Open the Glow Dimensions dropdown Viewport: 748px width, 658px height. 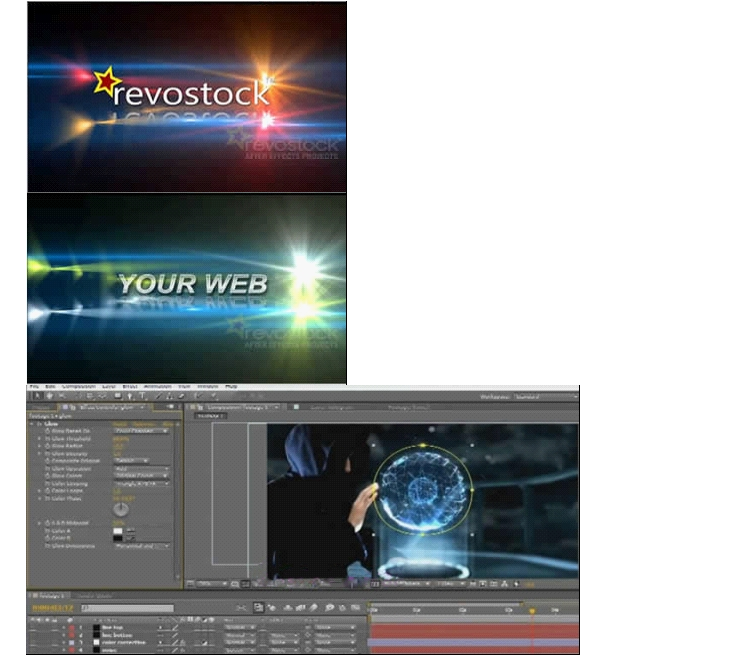pyautogui.click(x=142, y=546)
